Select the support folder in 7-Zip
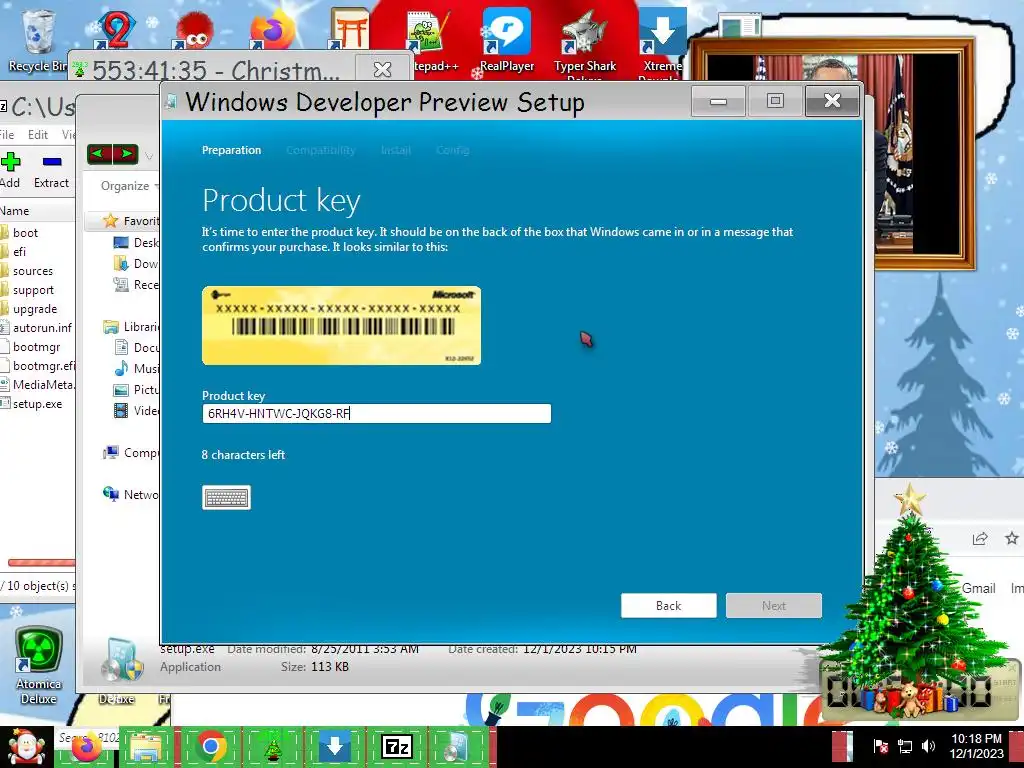 (x=33, y=290)
